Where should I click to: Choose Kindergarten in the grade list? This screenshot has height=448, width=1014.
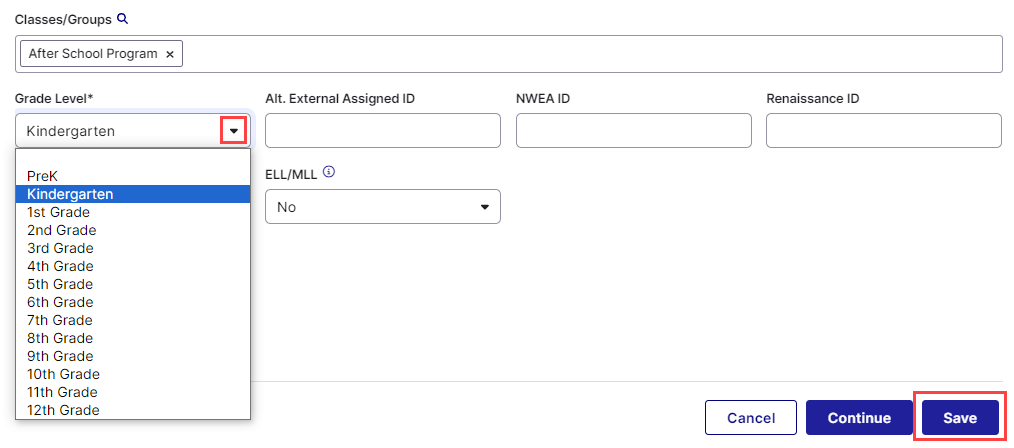[x=70, y=194]
